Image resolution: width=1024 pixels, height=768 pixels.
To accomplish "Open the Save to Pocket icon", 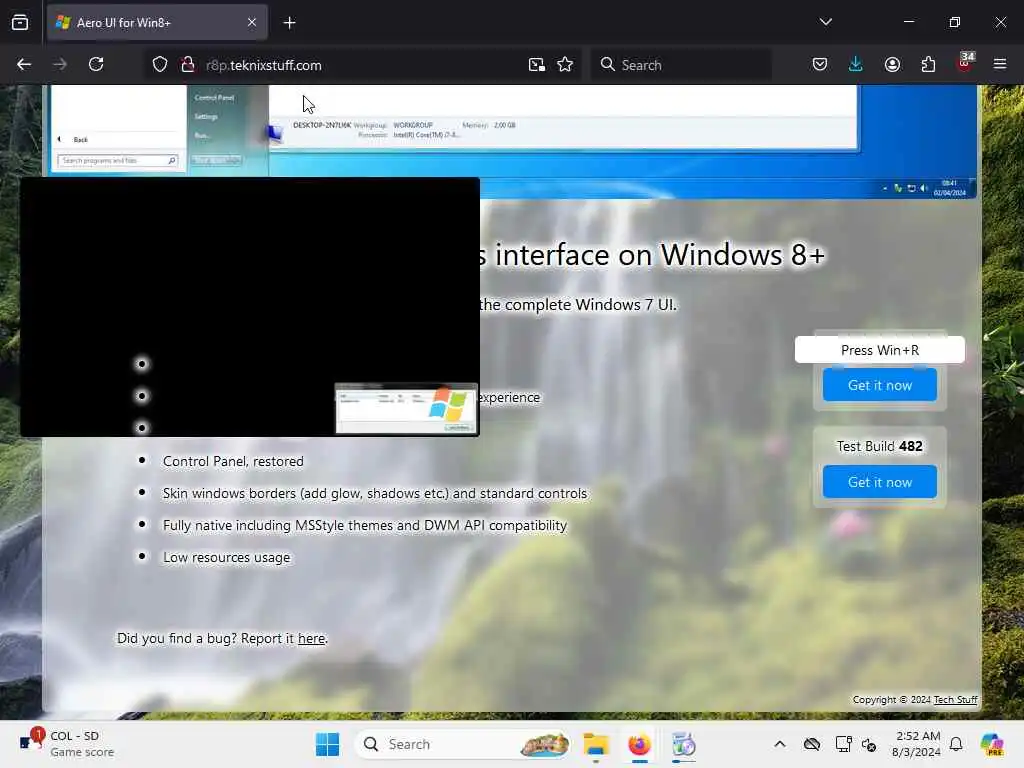I will click(820, 64).
